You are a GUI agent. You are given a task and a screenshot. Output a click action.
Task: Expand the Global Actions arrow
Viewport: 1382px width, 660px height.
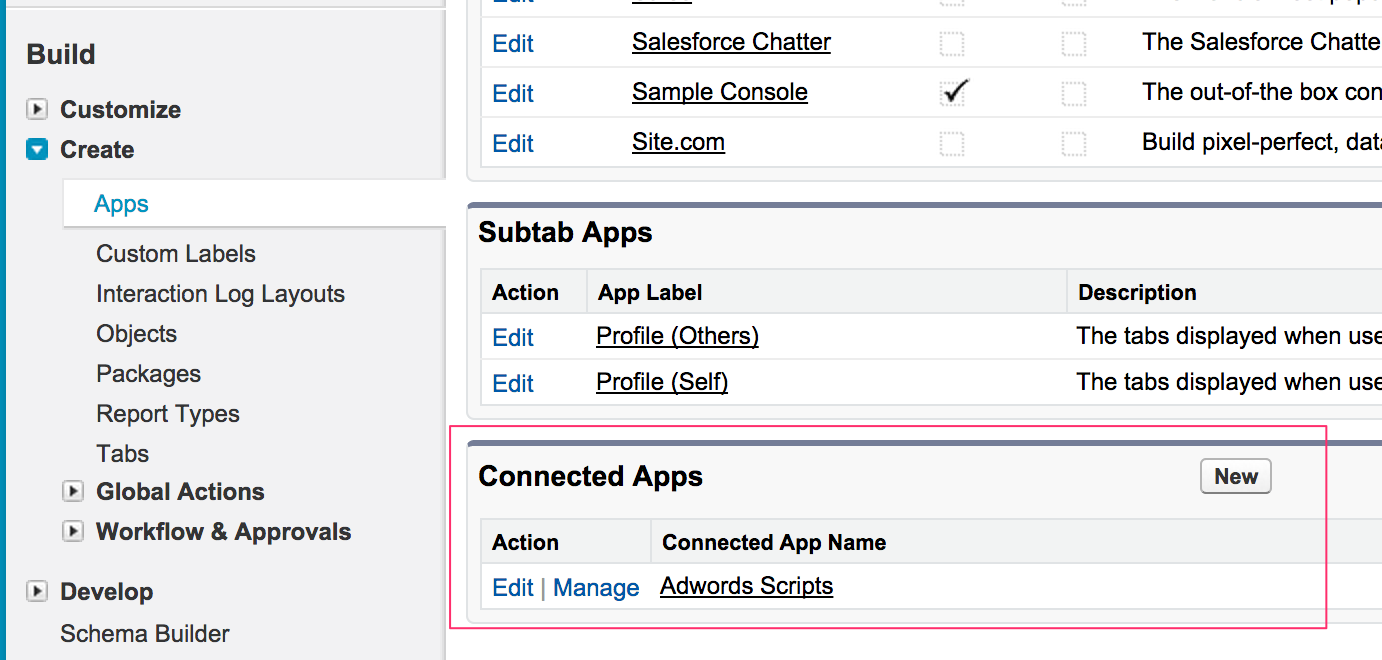tap(73, 492)
